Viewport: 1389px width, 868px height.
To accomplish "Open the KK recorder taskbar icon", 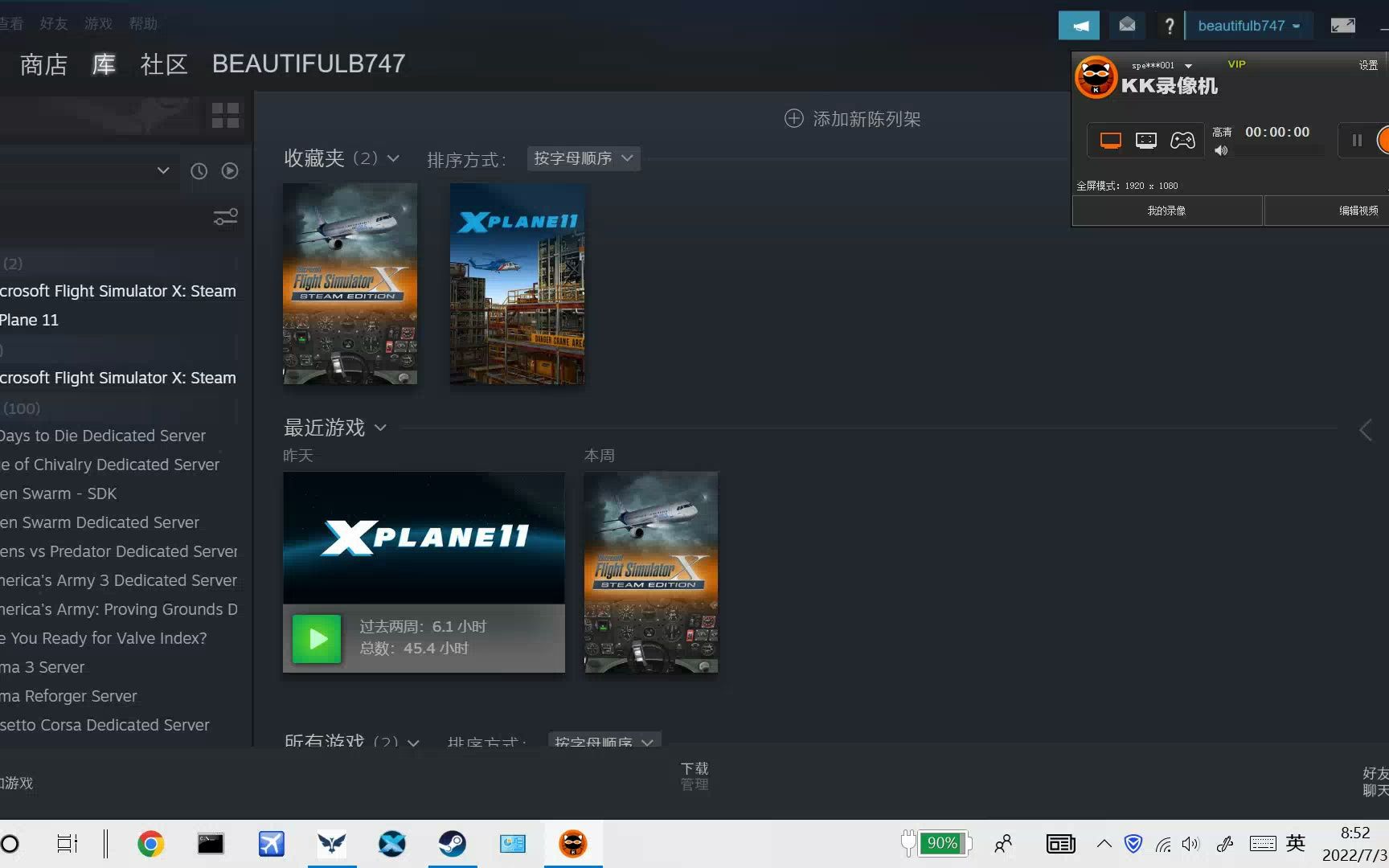I will point(573,844).
